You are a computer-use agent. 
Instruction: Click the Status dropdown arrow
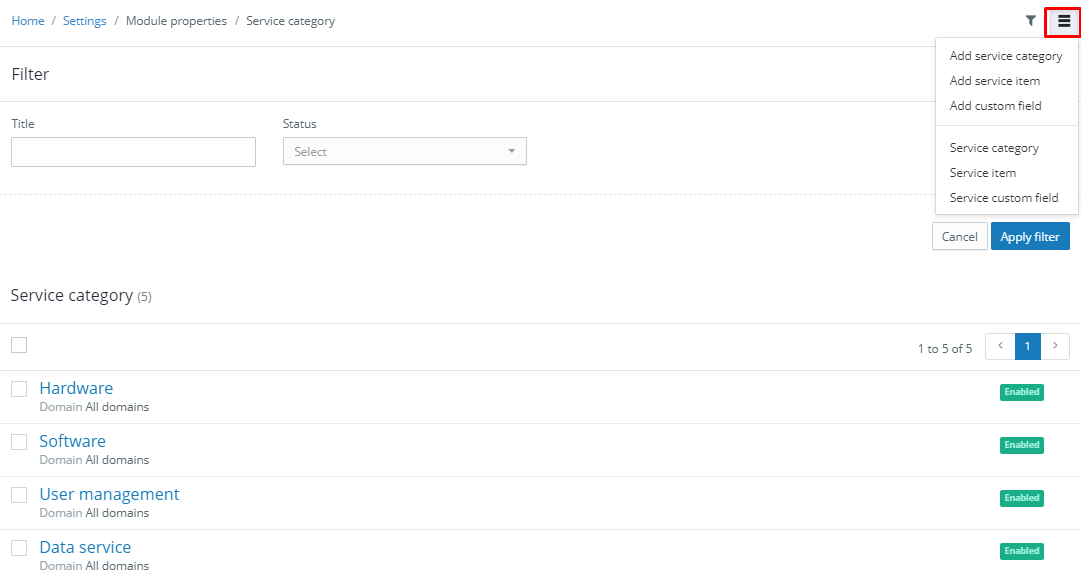coord(512,151)
